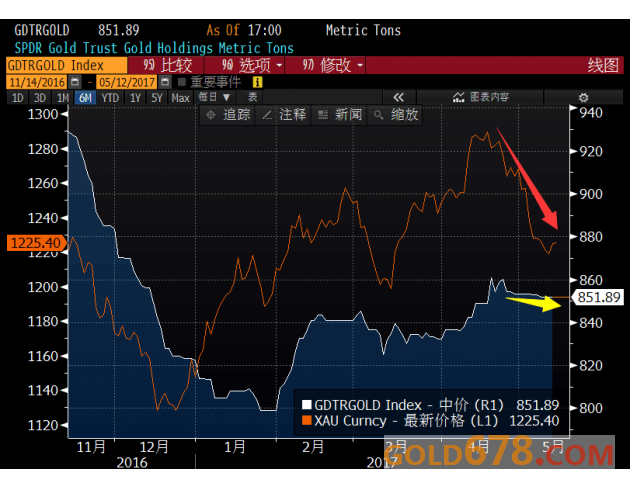
Task: Open the end date calendar picker icon
Action: 165,82
